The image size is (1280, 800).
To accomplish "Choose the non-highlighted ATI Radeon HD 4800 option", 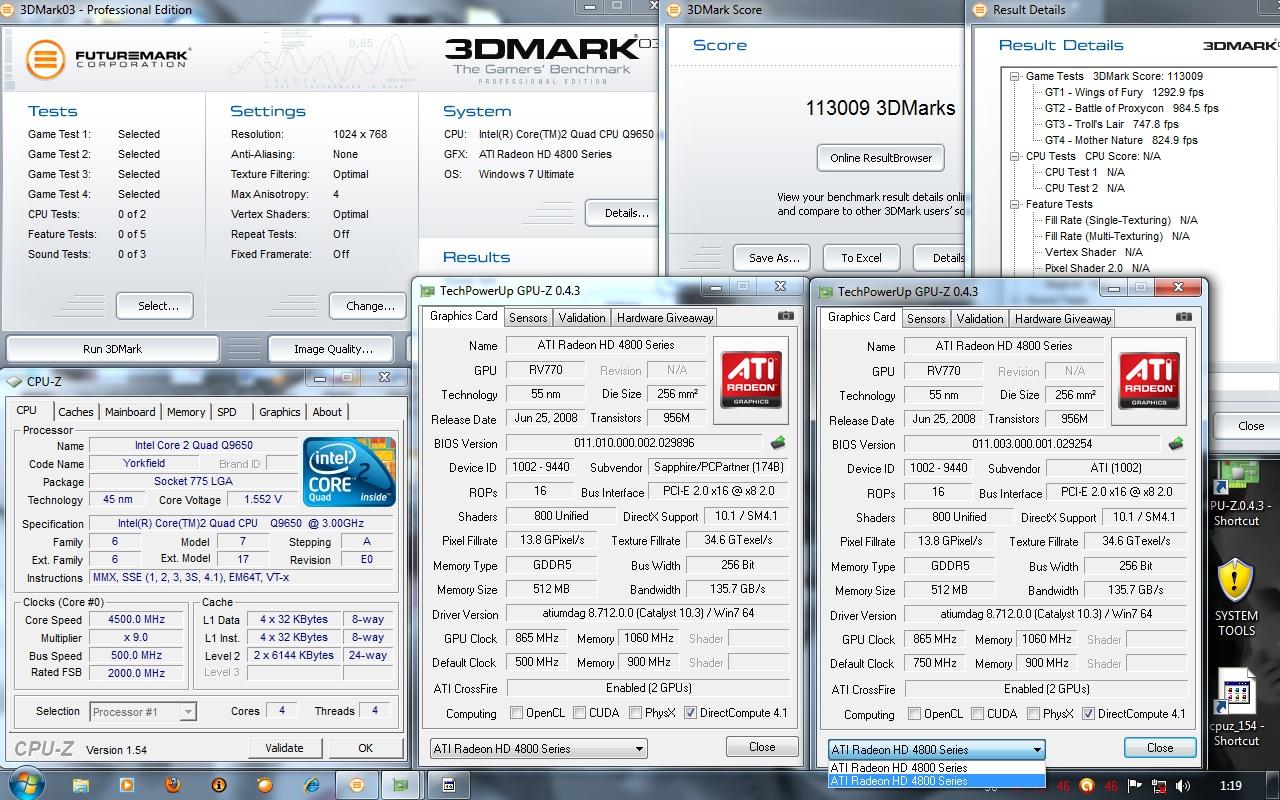I will [x=936, y=768].
